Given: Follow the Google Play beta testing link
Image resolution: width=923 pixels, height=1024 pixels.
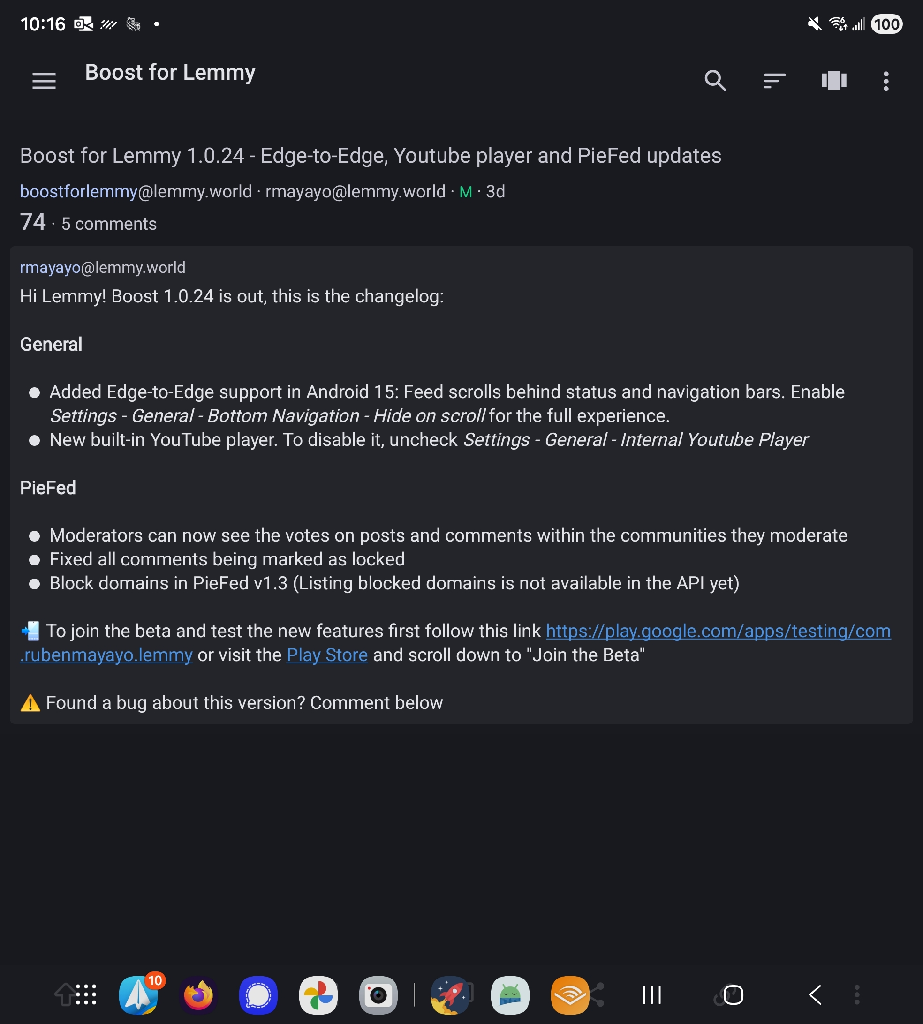Looking at the screenshot, I should (717, 631).
